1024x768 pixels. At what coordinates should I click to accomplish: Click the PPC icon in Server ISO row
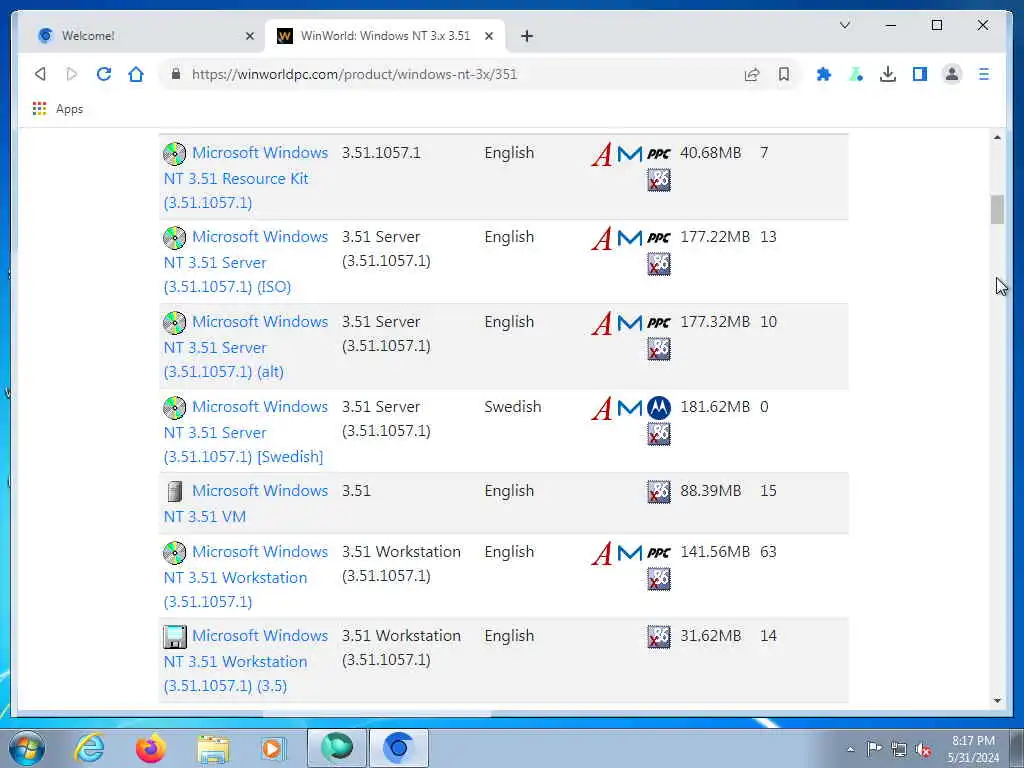659,238
